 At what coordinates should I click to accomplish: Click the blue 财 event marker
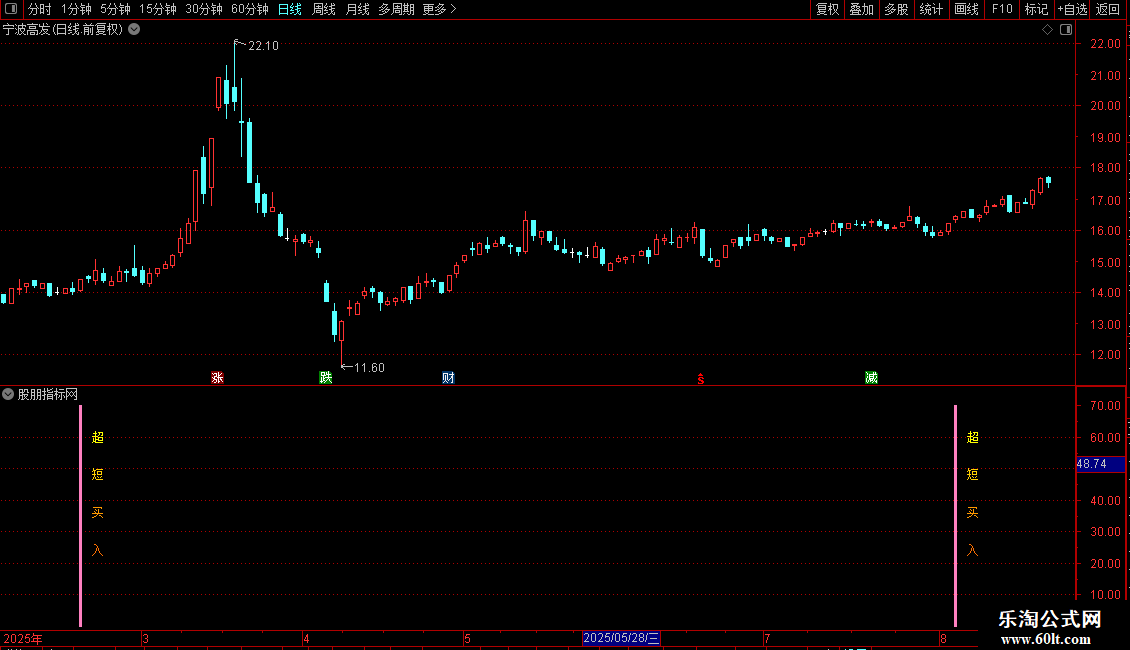click(x=448, y=378)
